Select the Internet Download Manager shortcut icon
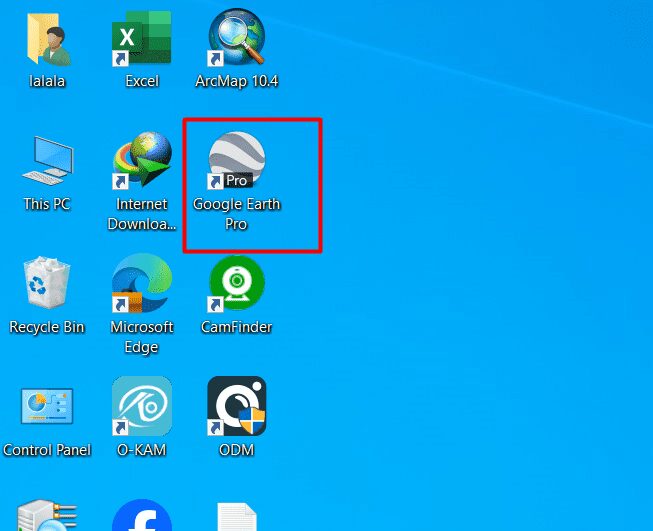This screenshot has width=653, height=531. [x=142, y=160]
